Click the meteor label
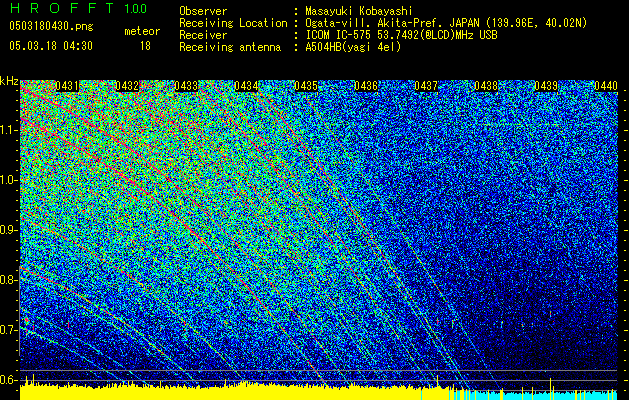The height and width of the screenshot is (400, 629). click(x=142, y=31)
